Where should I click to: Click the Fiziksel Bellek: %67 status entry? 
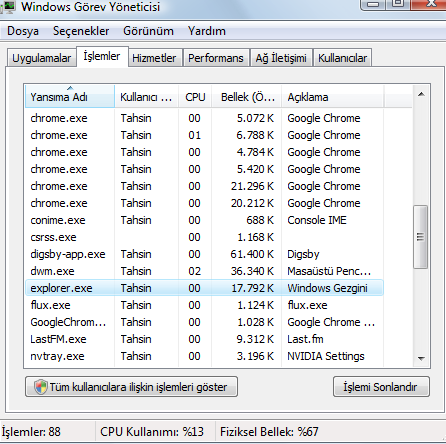269,432
